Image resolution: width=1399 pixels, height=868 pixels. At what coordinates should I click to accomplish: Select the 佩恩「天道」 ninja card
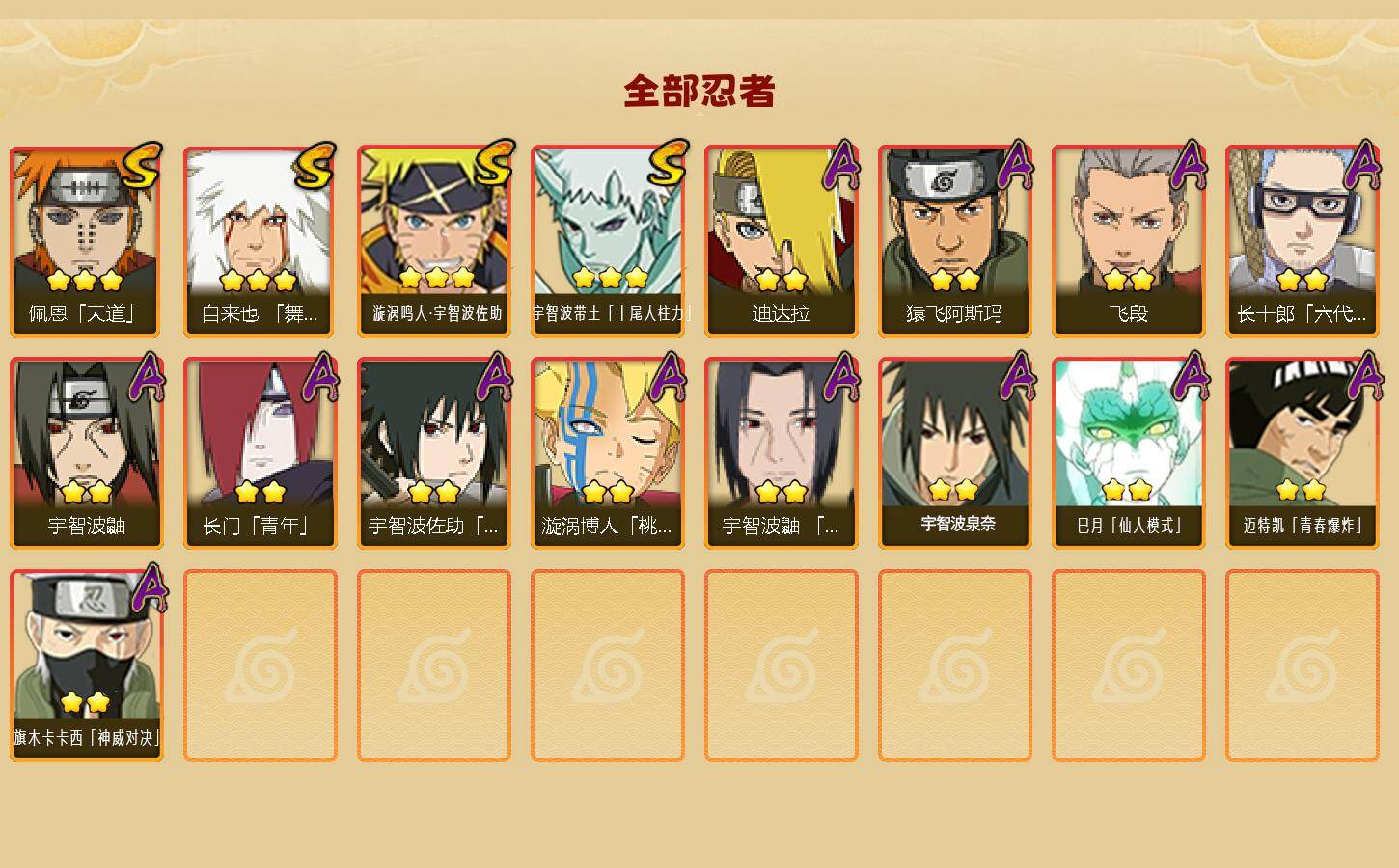point(87,241)
